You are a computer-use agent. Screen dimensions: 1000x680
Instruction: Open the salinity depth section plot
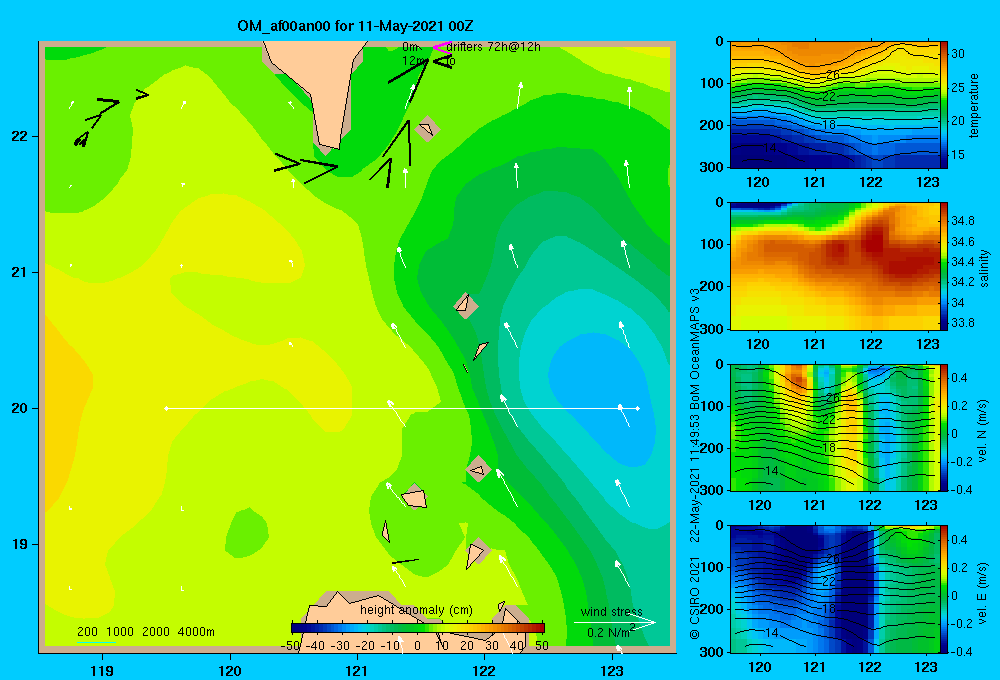click(x=834, y=266)
